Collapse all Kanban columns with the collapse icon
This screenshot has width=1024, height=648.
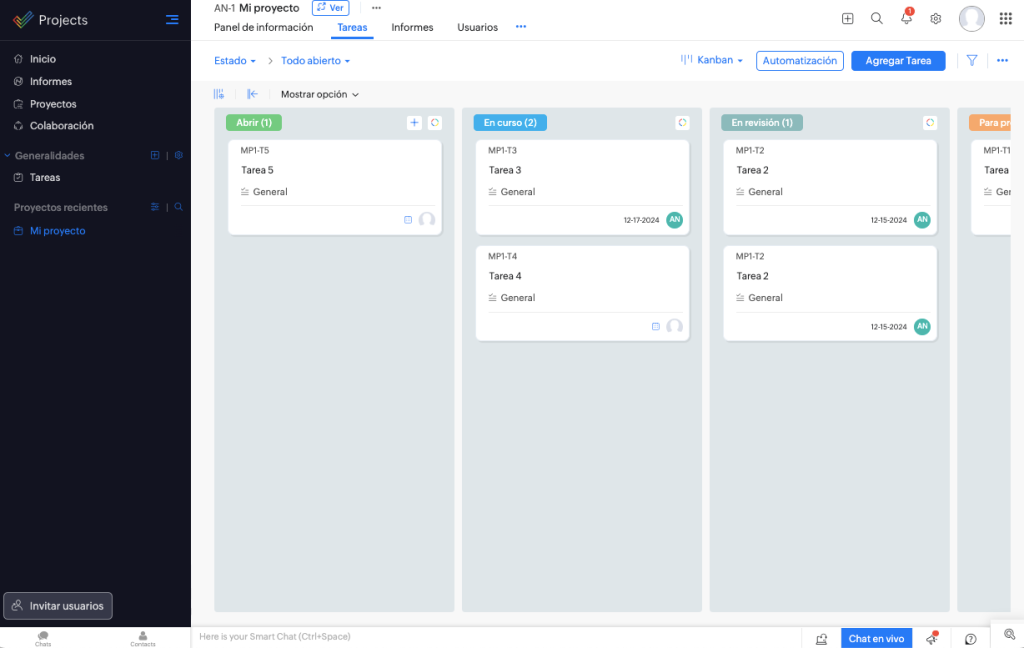pyautogui.click(x=252, y=93)
